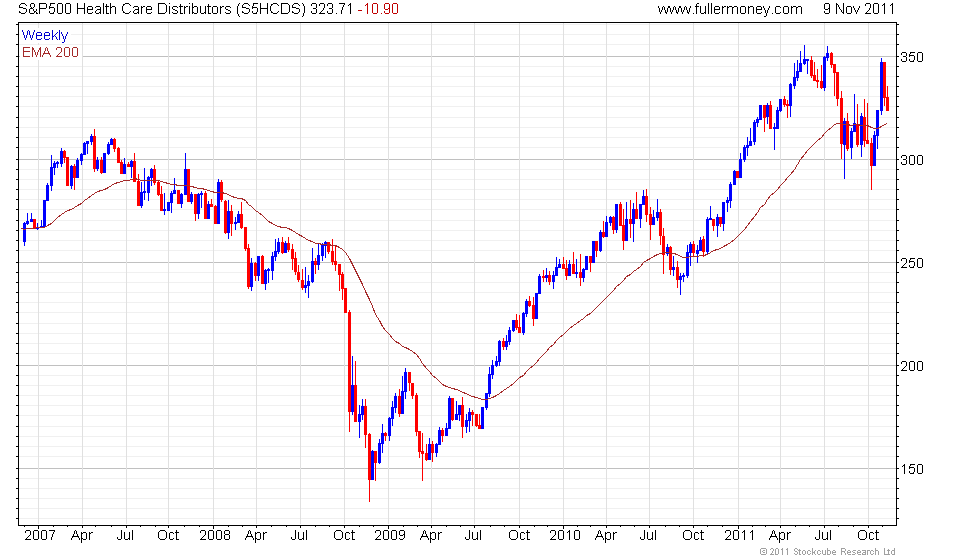
Task: Click the 2007 x-axis label
Action: 40,536
